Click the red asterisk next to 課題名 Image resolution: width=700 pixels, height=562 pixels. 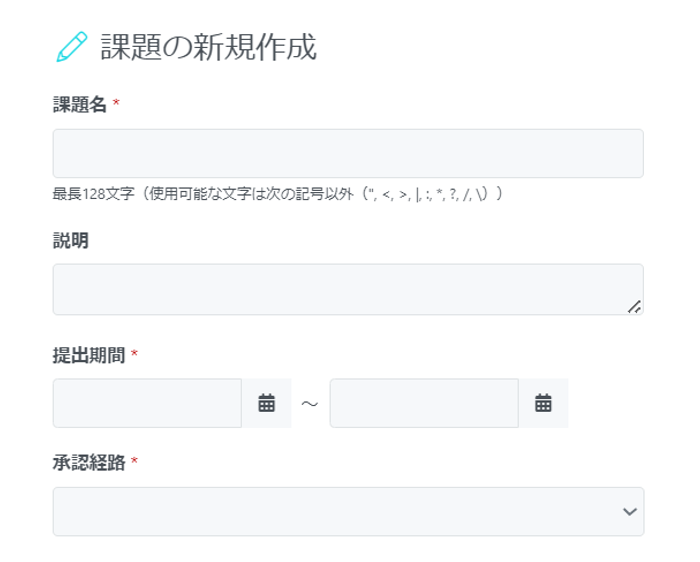coord(116,103)
